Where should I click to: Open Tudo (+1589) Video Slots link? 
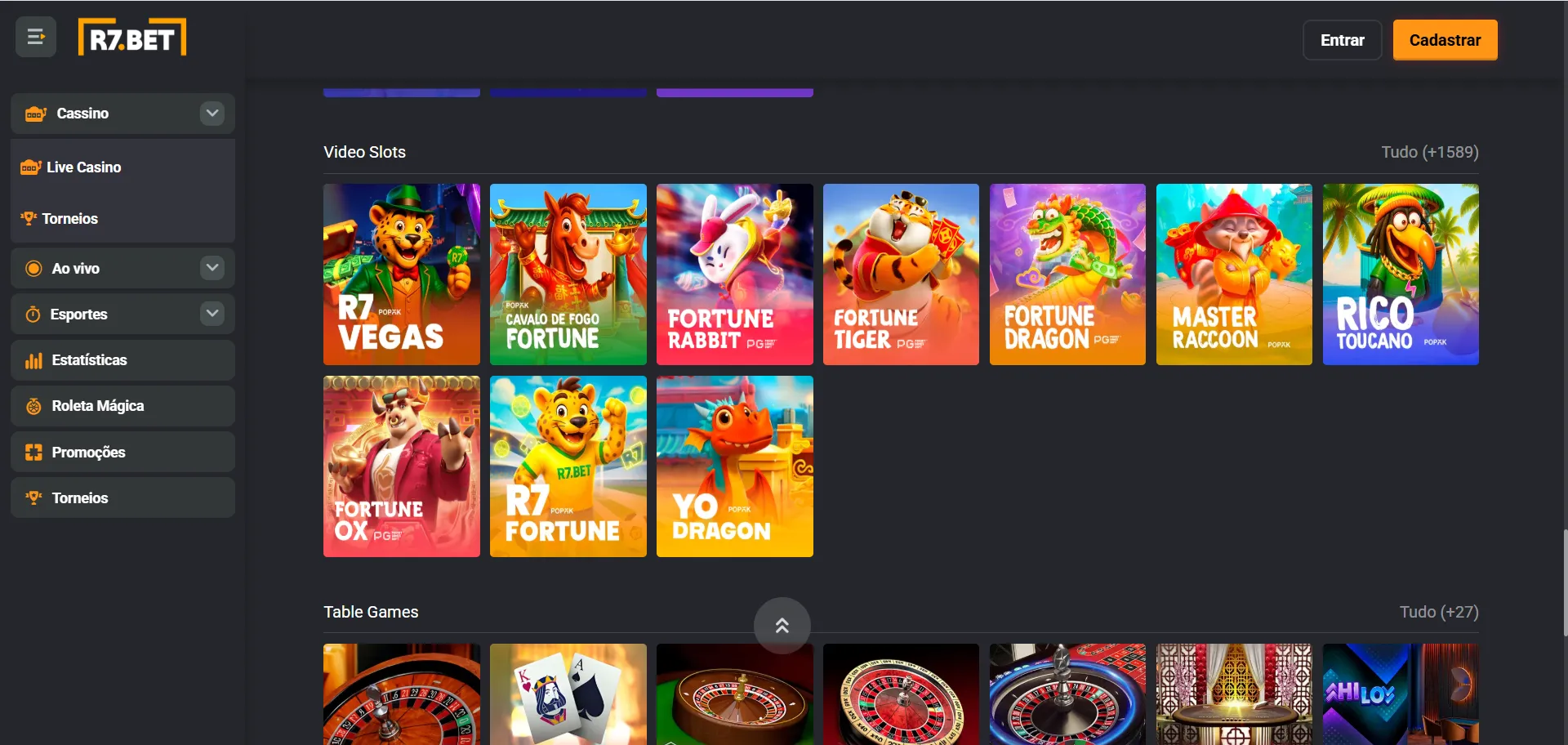tap(1429, 153)
